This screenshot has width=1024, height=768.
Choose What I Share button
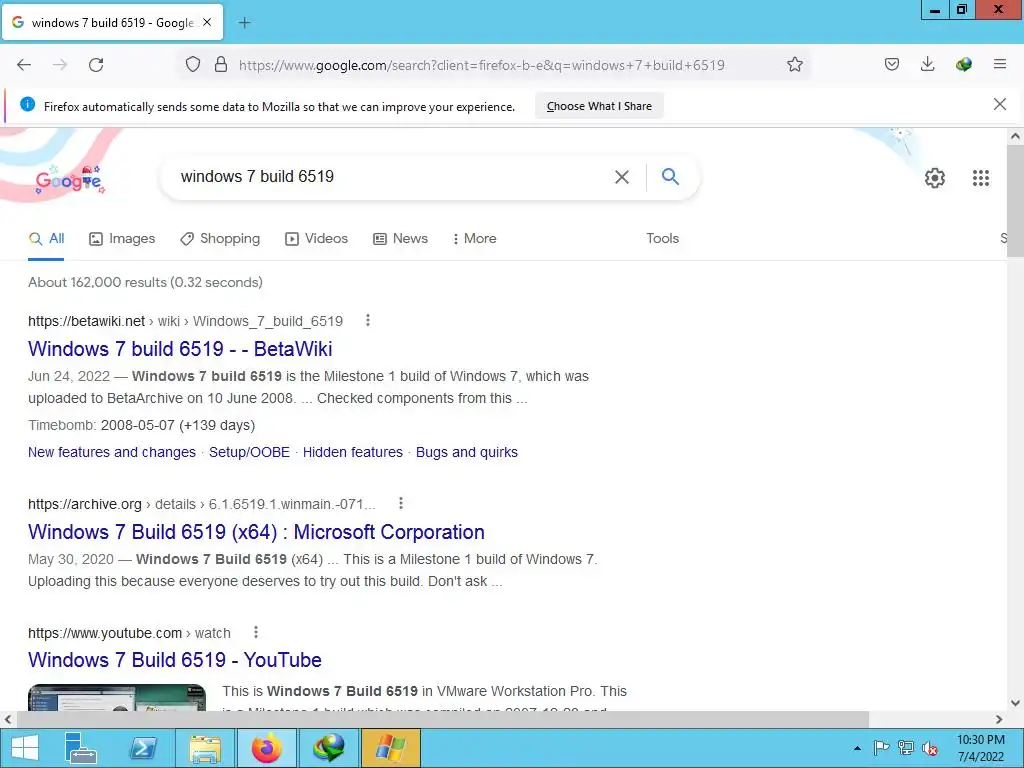click(x=600, y=106)
